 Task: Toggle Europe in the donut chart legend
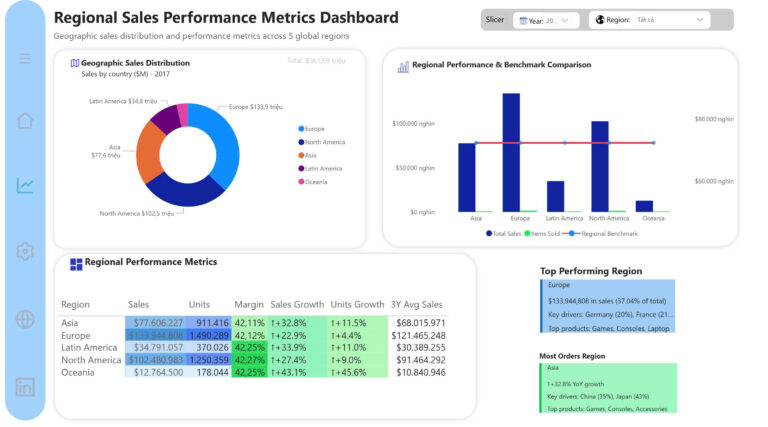click(x=313, y=129)
